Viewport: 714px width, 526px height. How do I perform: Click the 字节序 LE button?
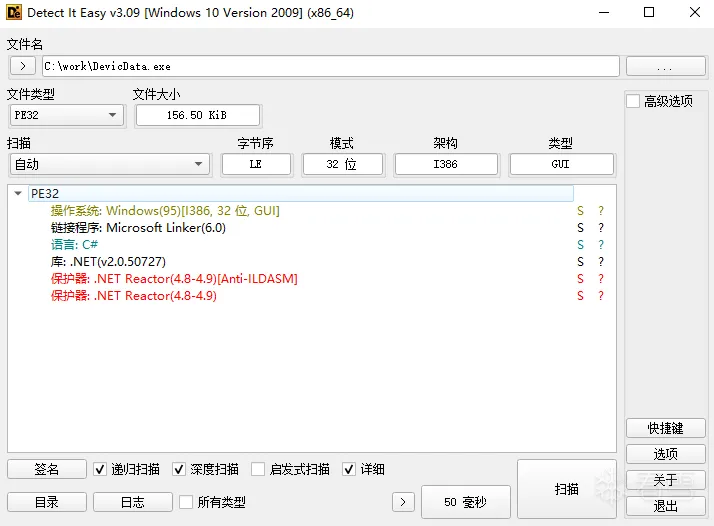coord(256,164)
